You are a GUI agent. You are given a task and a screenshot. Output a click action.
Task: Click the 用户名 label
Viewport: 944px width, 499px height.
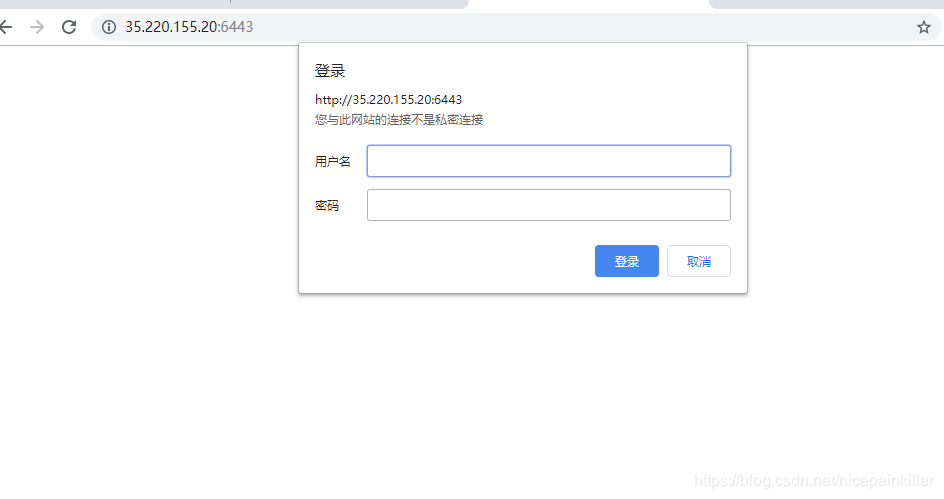[333, 161]
